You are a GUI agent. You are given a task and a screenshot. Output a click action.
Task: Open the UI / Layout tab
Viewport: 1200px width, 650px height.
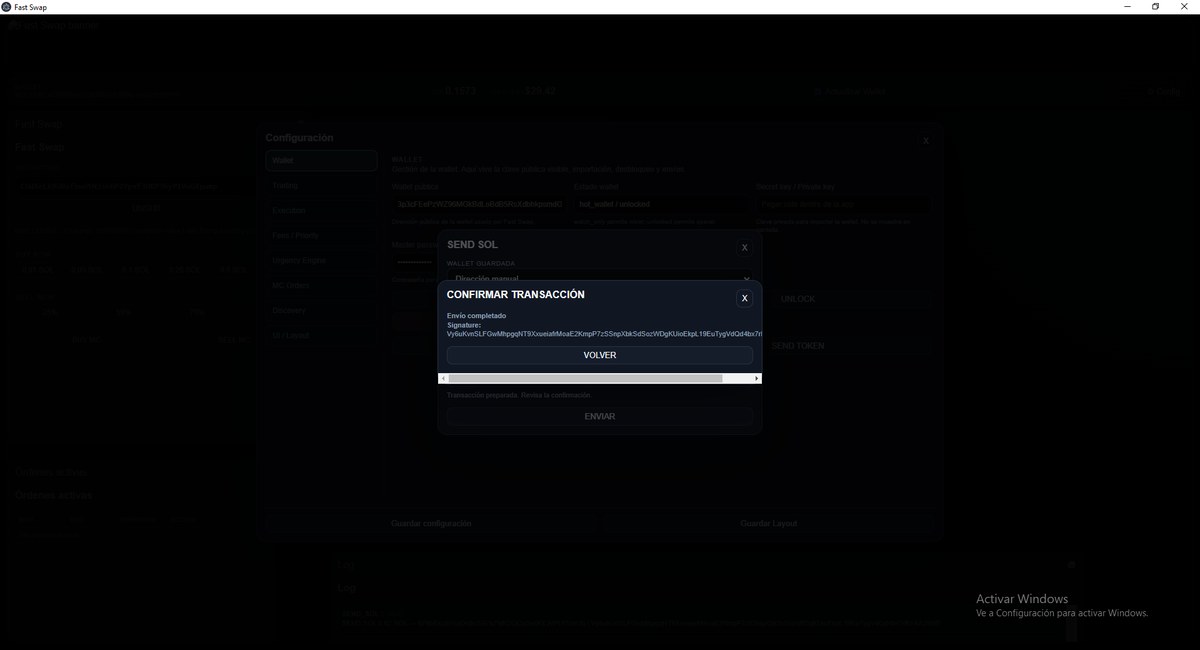click(x=321, y=335)
